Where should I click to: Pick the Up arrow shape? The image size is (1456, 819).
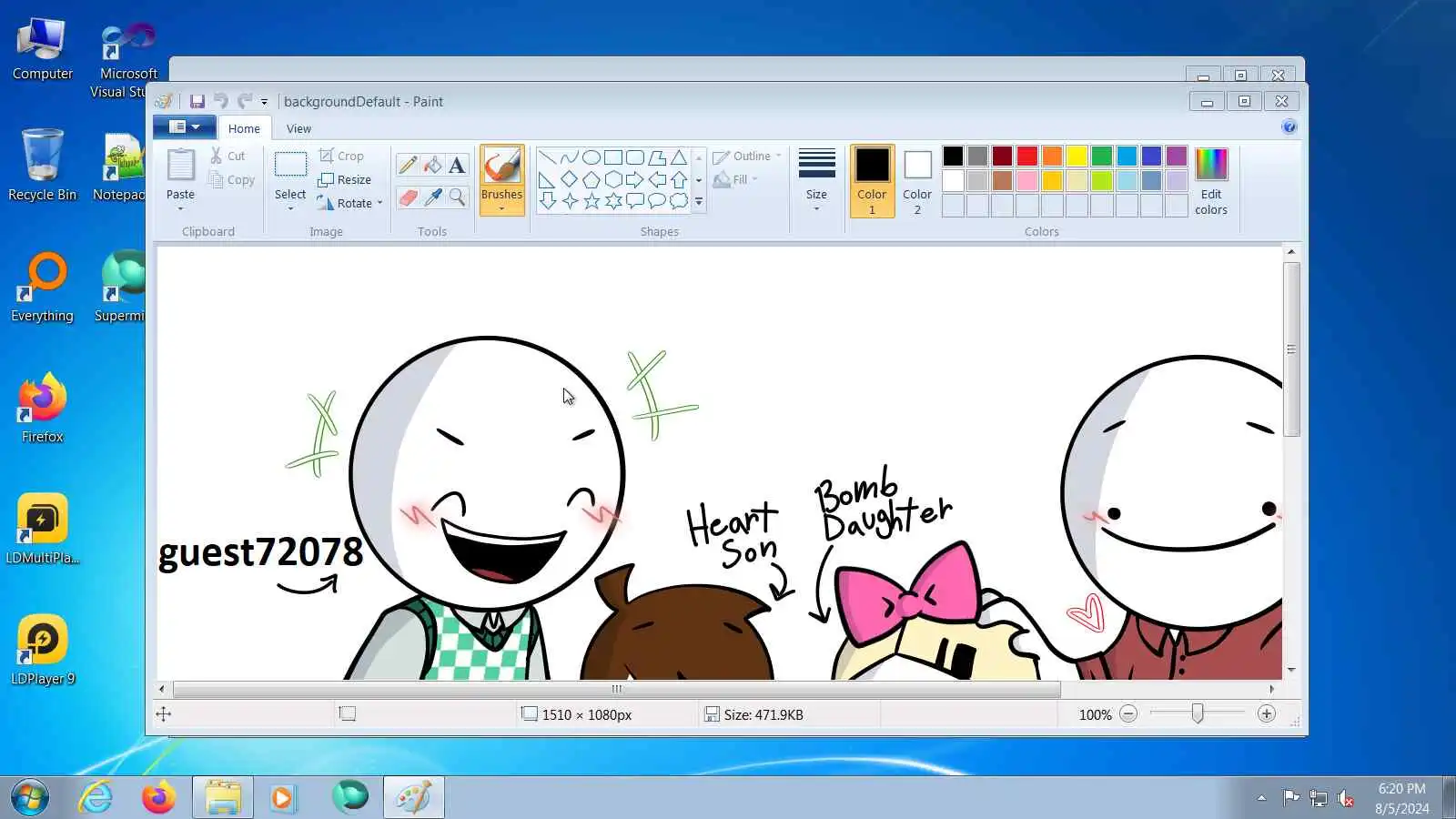point(678,179)
